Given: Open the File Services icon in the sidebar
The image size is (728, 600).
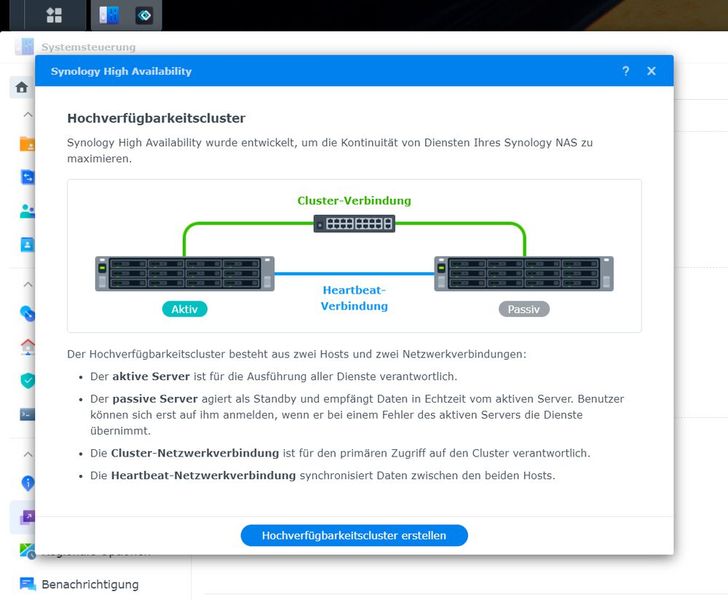Looking at the screenshot, I should tap(27, 177).
